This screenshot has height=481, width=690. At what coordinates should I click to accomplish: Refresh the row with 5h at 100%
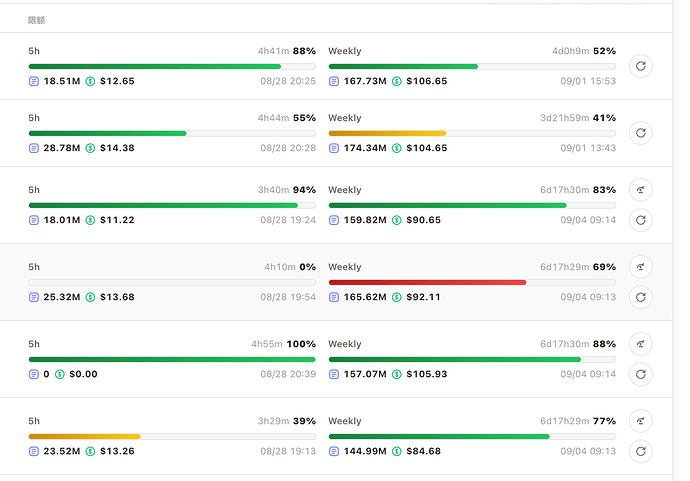pyautogui.click(x=641, y=374)
